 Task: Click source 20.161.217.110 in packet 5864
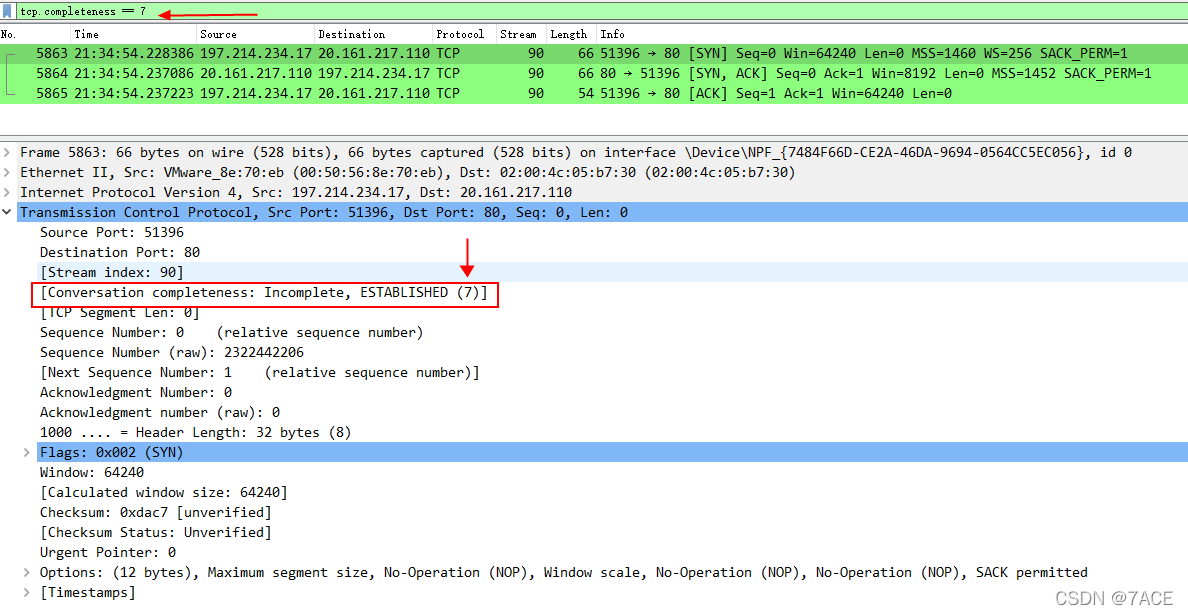(256, 73)
